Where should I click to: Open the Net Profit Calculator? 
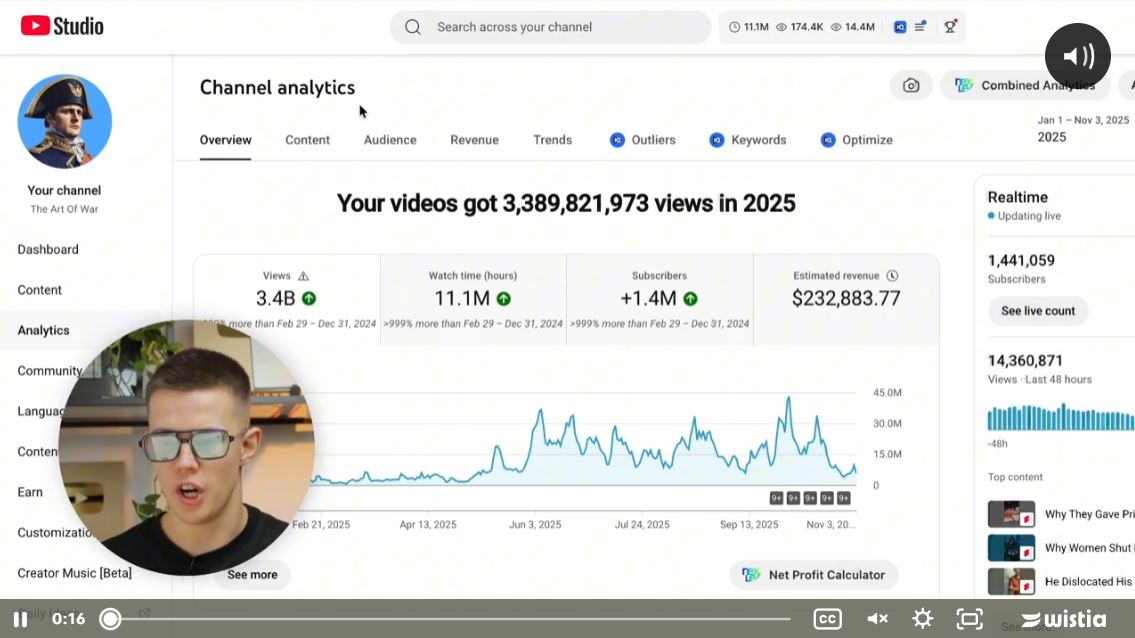[813, 575]
